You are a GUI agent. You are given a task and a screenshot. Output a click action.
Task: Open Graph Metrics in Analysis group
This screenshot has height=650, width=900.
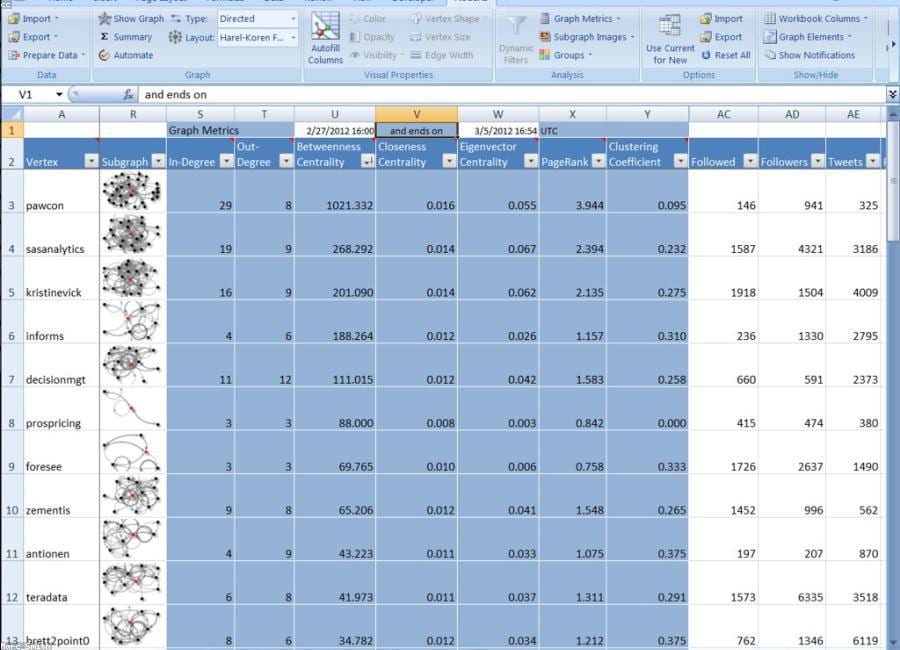(x=581, y=18)
